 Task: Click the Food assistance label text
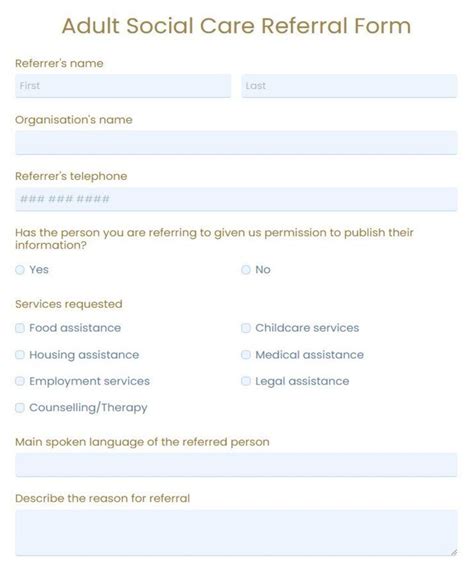pyautogui.click(x=75, y=328)
